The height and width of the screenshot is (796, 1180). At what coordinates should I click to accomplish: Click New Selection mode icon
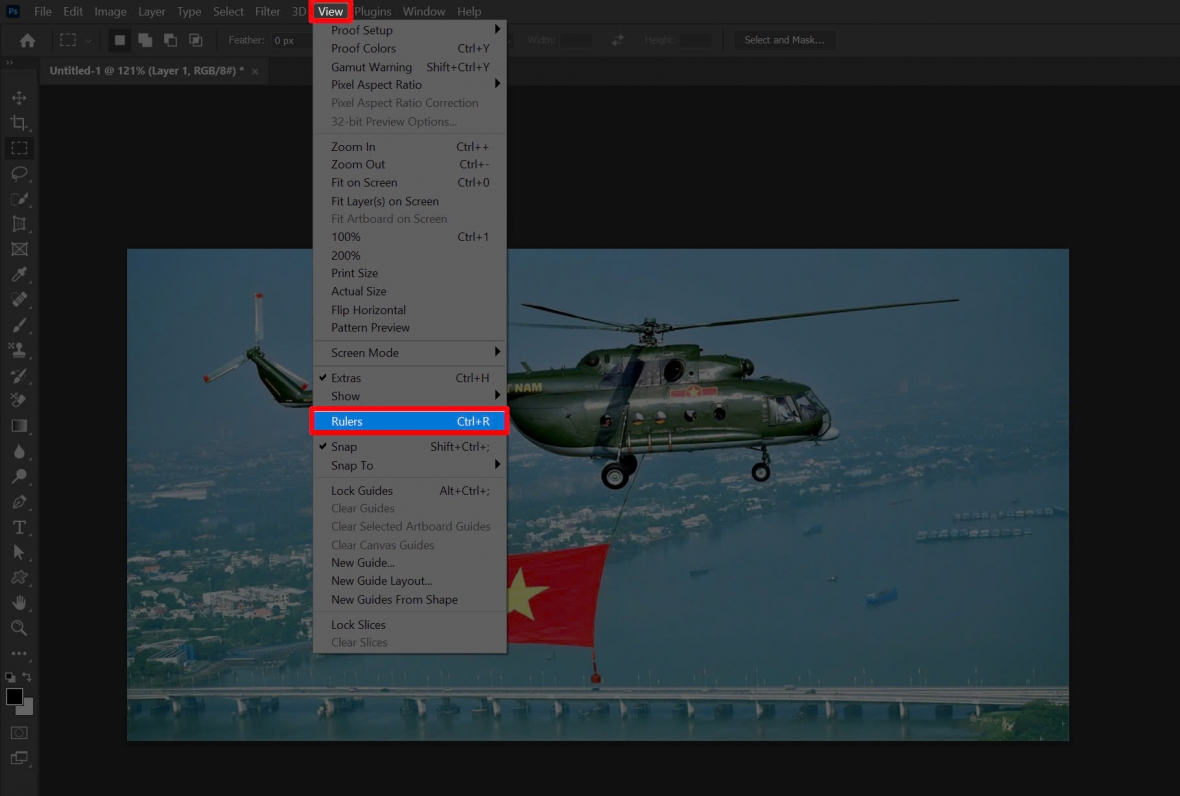(x=119, y=41)
